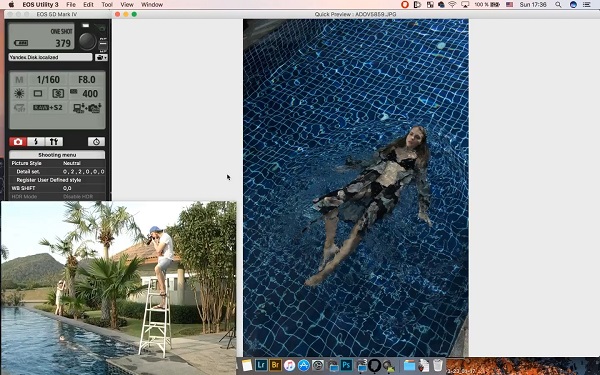This screenshot has height=375, width=600.
Task: Click the Sun 17:36 clock
Action: tap(533, 5)
